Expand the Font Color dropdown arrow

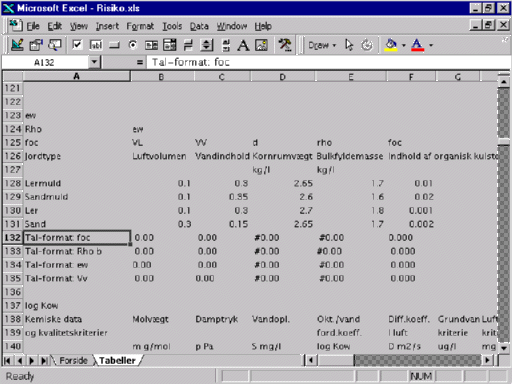[x=431, y=45]
